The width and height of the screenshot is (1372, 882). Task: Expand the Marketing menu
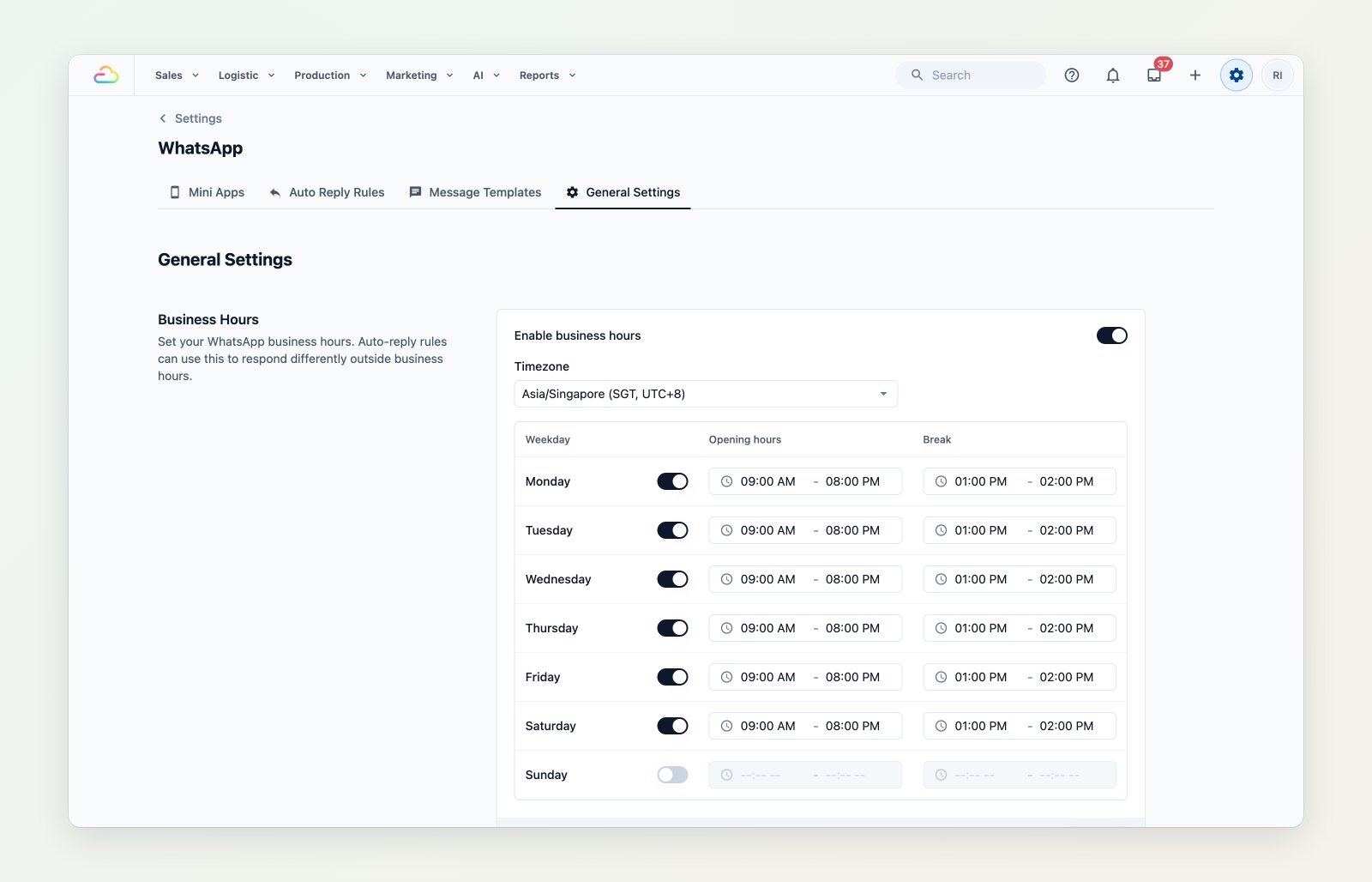[x=419, y=76]
